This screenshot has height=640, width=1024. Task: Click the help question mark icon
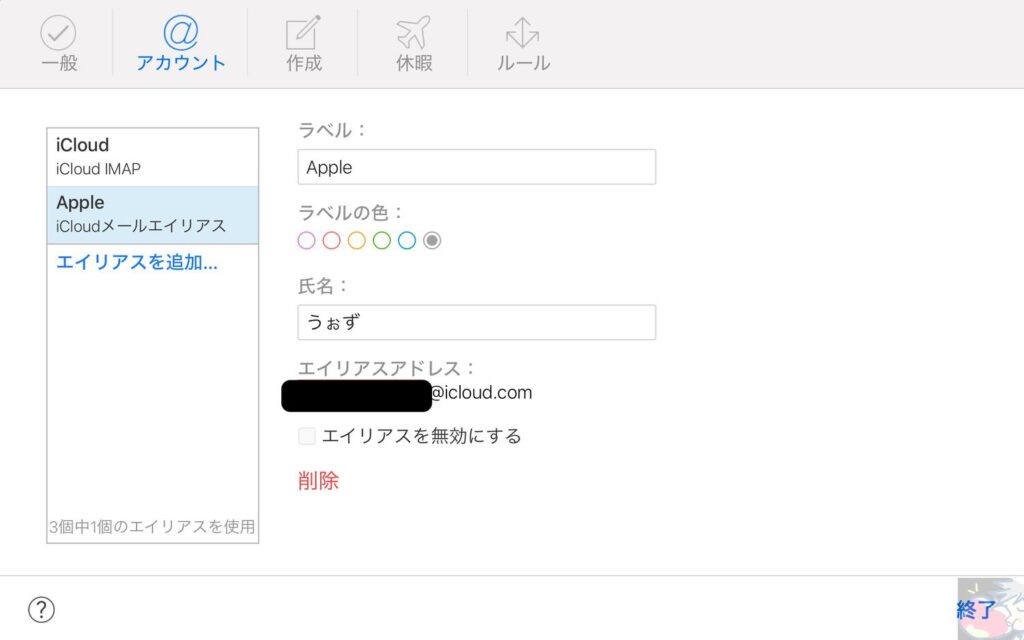(41, 609)
